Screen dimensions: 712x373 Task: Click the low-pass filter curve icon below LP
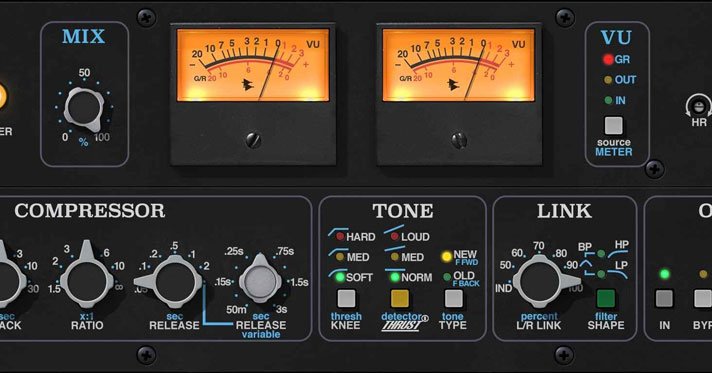[x=618, y=274]
